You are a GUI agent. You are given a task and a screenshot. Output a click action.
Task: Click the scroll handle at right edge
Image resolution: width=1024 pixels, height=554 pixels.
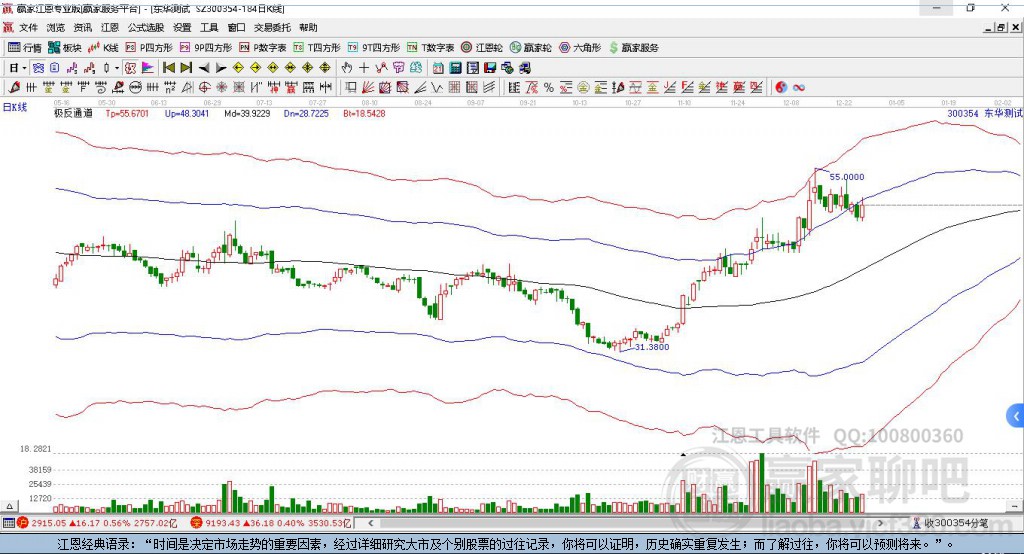1017,414
